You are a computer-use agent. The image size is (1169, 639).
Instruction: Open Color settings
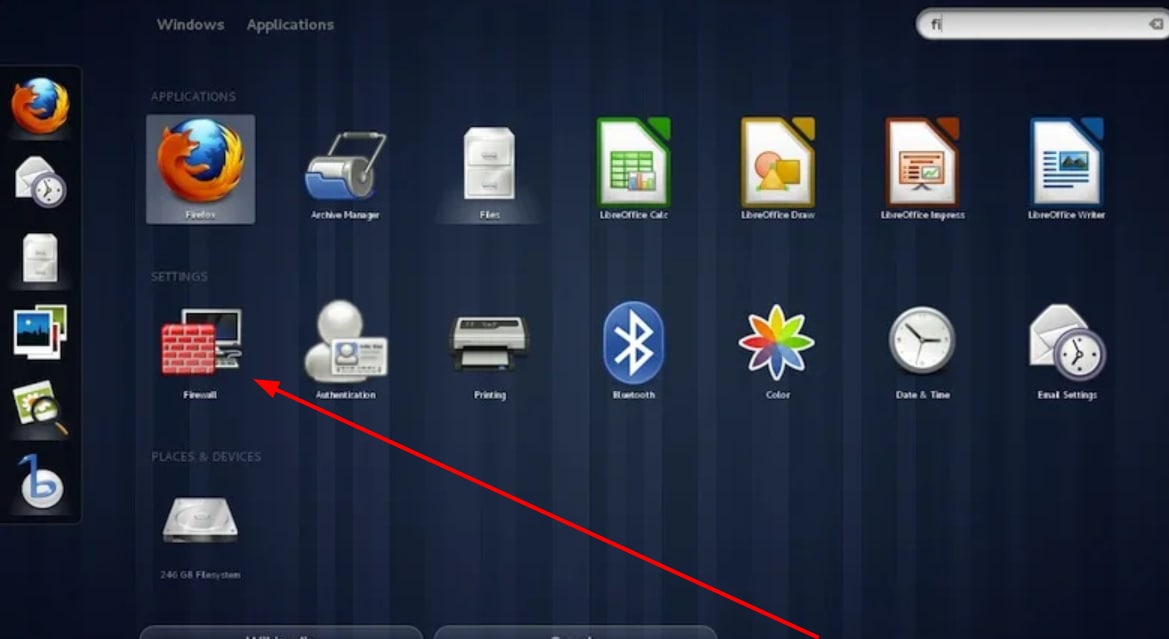[777, 352]
